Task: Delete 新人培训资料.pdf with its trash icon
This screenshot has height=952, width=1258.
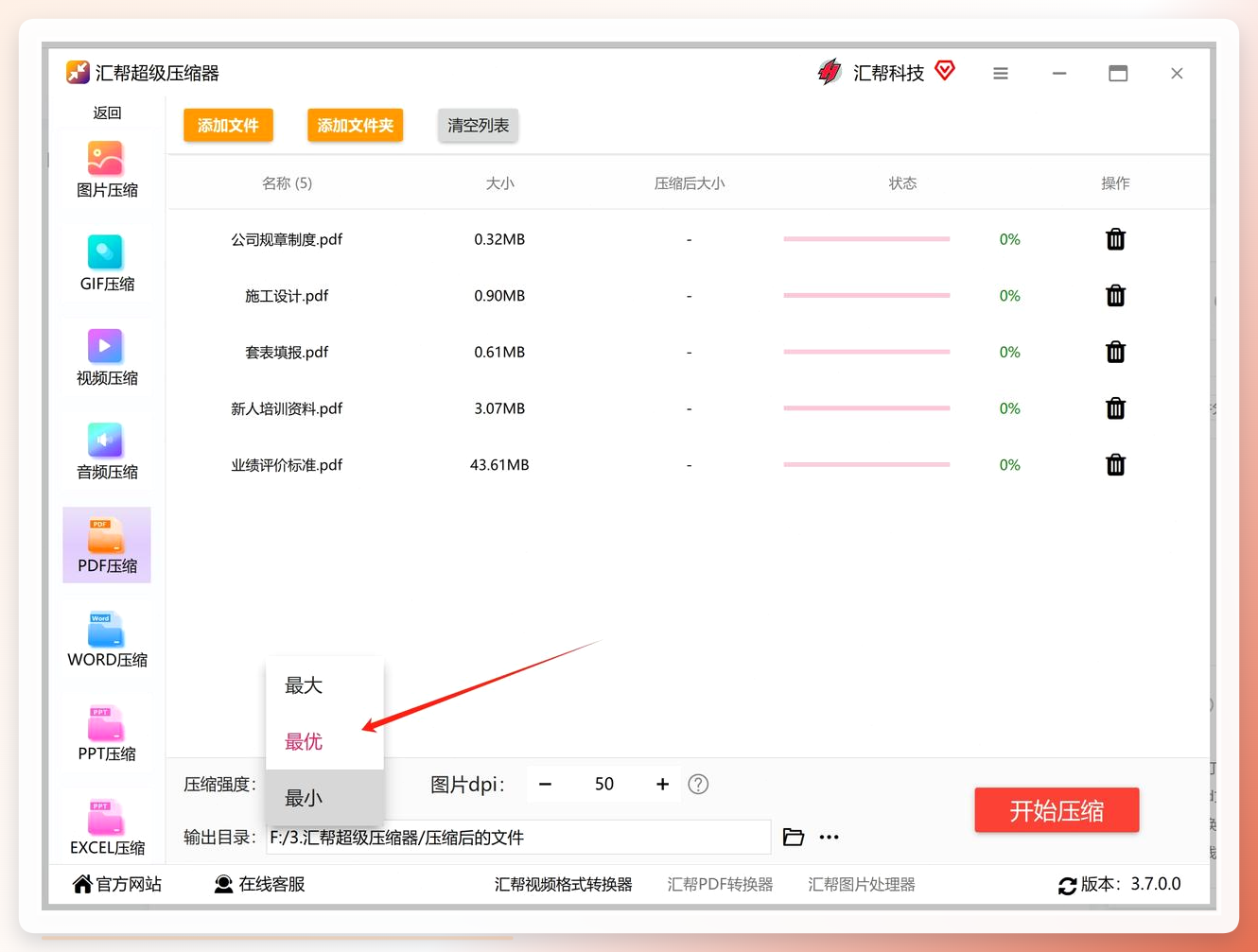Action: (1116, 408)
